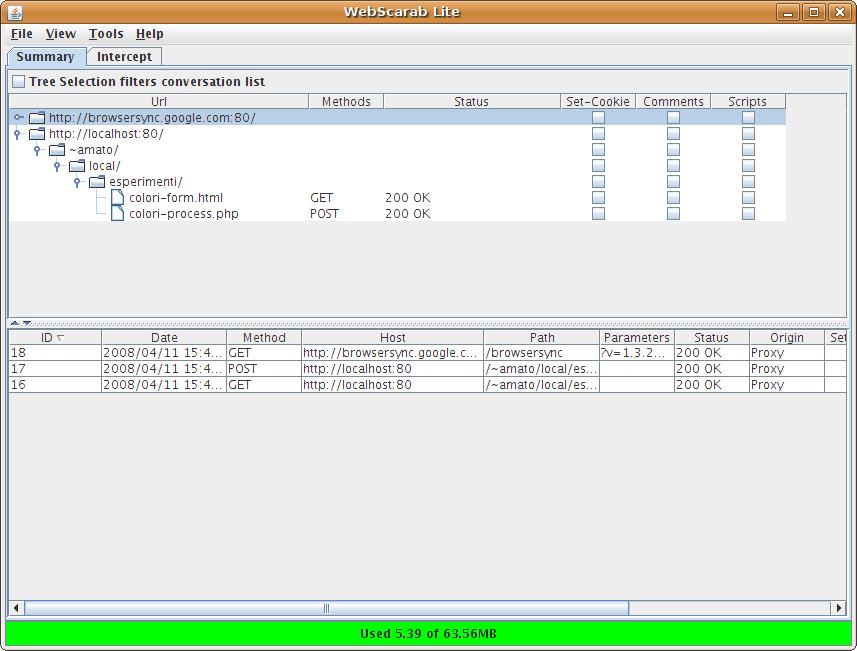This screenshot has height=651, width=857.
Task: Toggle Comments checkbox for localhost:80 row
Action: point(673,133)
